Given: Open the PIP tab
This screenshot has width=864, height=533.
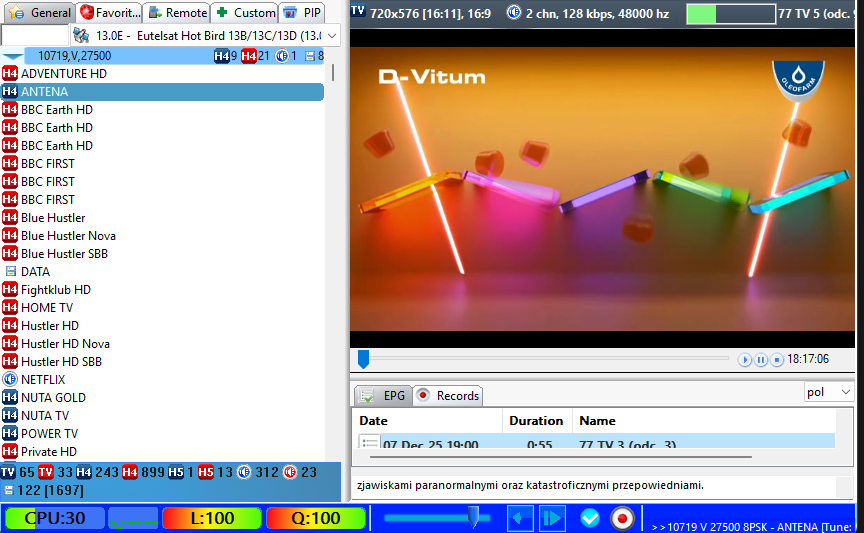Looking at the screenshot, I should [302, 12].
